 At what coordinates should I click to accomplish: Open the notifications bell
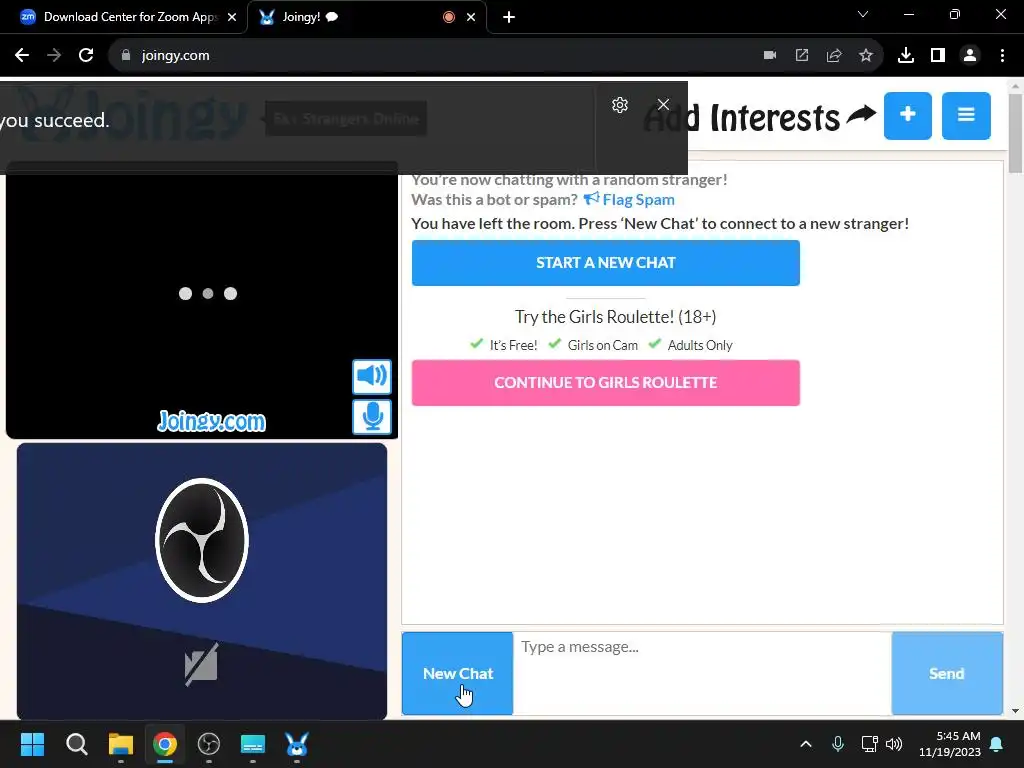click(x=997, y=744)
